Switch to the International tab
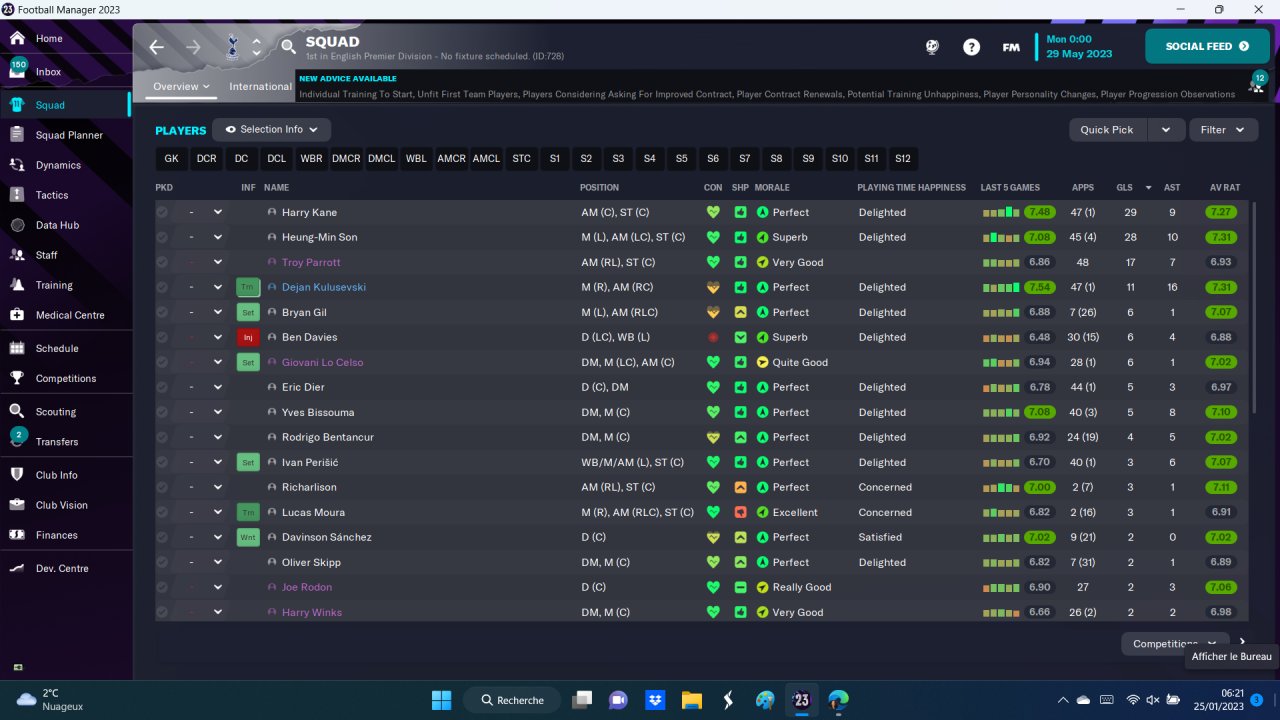This screenshot has height=720, width=1280. point(260,86)
